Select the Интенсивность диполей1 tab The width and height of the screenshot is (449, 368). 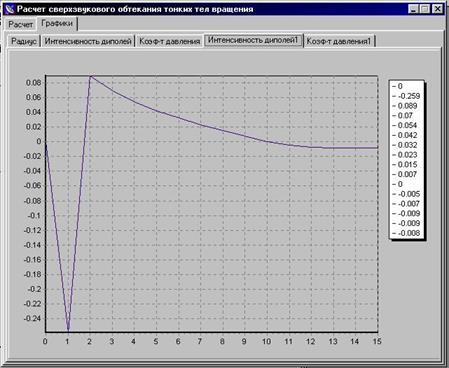pos(253,40)
